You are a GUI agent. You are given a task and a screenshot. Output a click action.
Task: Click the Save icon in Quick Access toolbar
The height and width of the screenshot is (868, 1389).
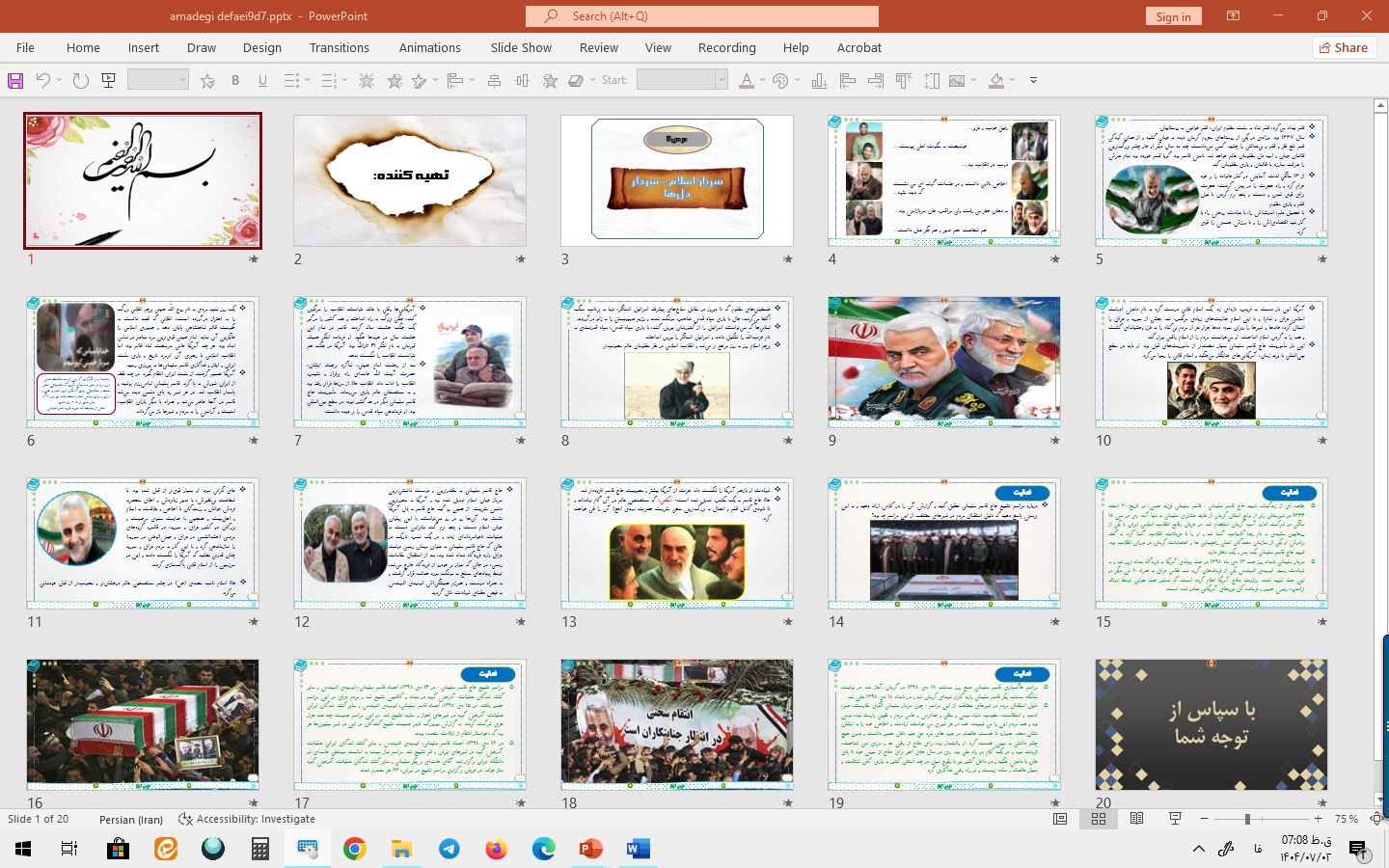(x=15, y=81)
